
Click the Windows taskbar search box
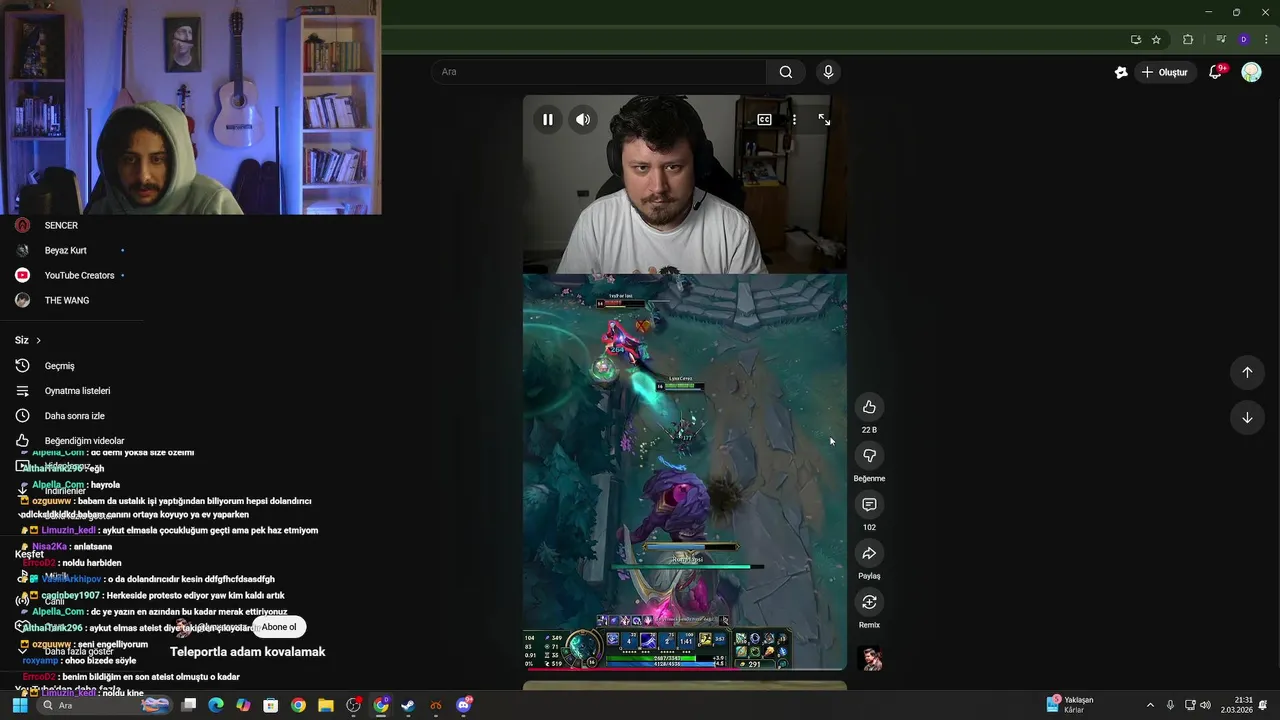(105, 705)
